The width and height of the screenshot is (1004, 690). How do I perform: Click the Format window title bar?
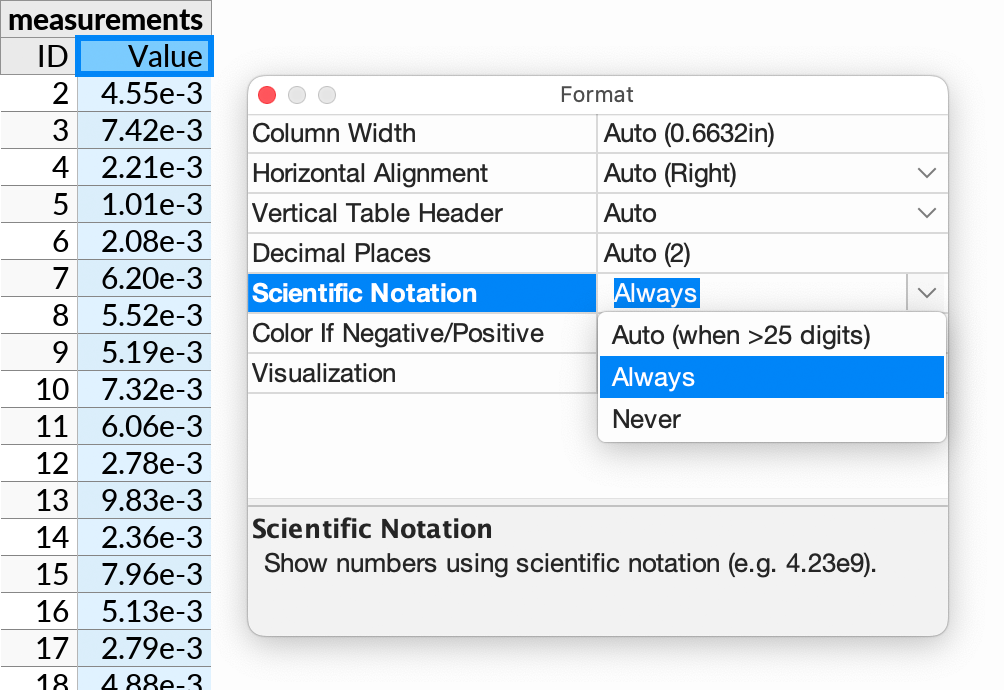click(x=596, y=94)
